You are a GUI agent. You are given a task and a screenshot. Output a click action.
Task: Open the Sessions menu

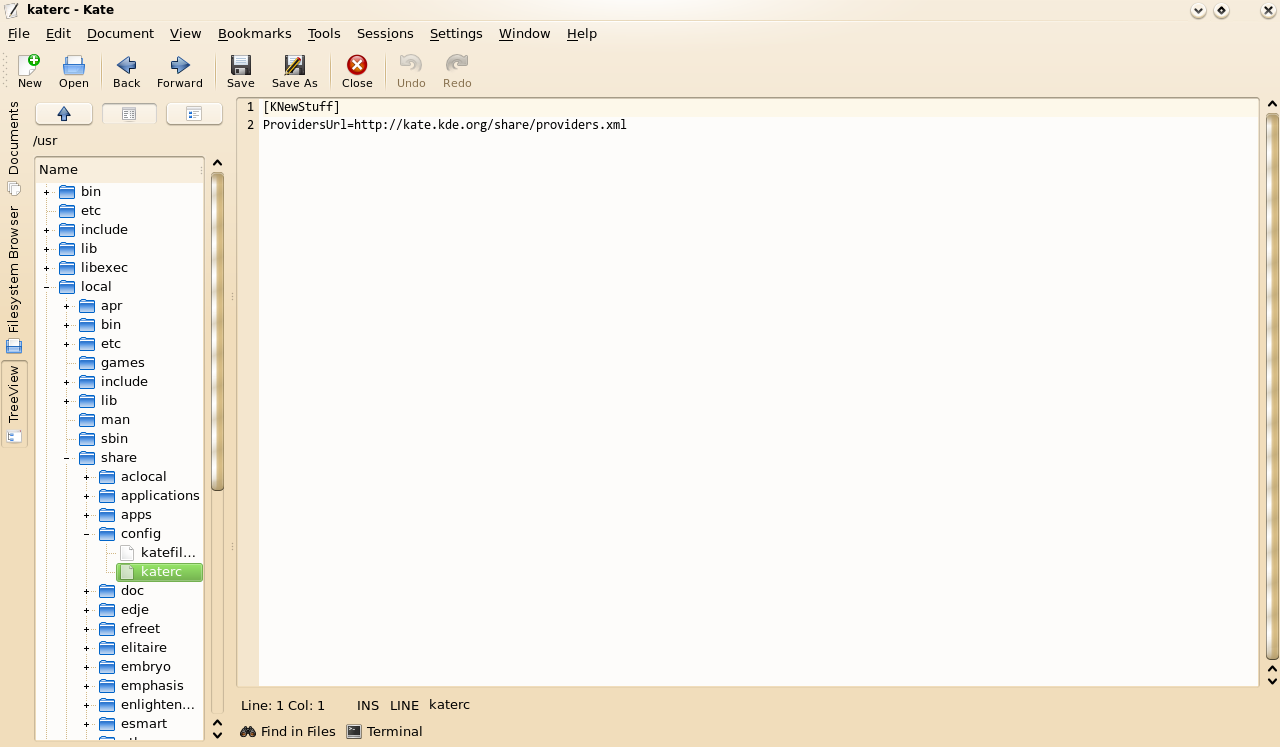[385, 33]
